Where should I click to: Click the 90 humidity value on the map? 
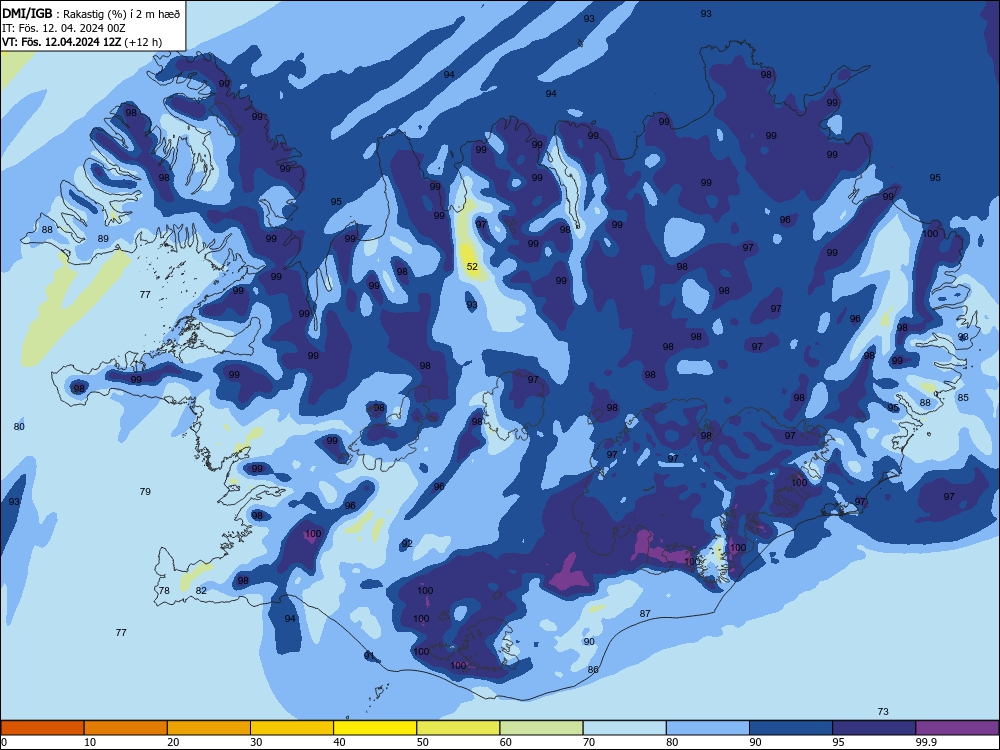point(589,642)
